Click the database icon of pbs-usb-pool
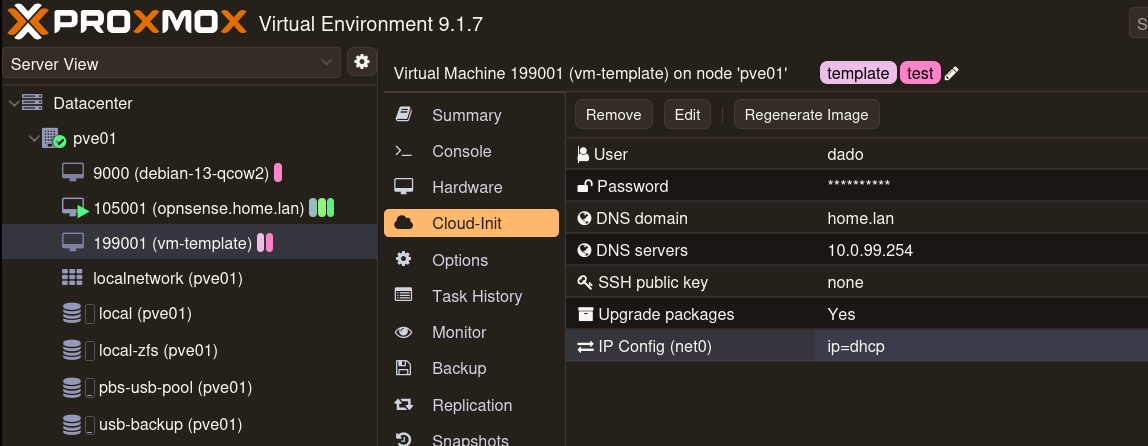1148x446 pixels. 72,387
